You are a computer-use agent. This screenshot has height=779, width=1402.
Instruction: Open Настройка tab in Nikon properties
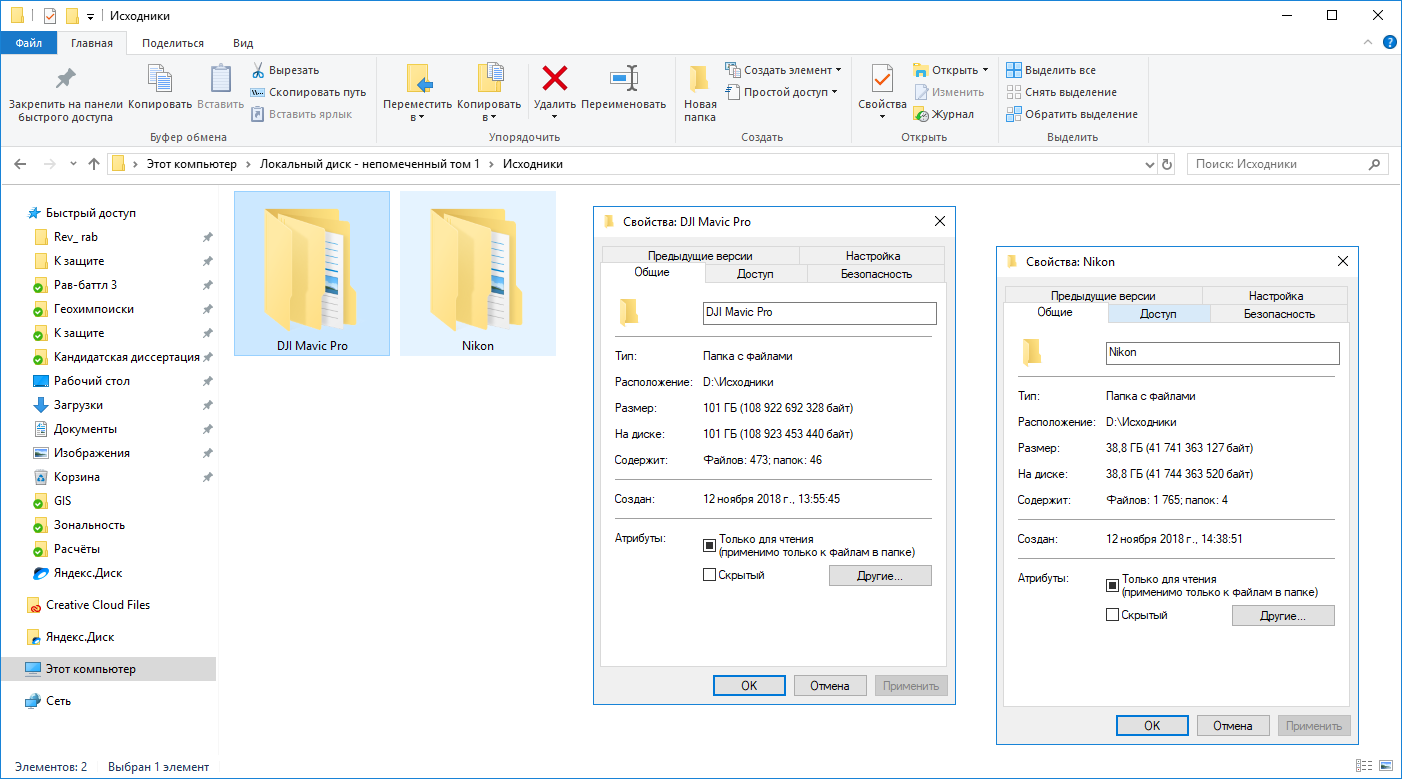1275,296
